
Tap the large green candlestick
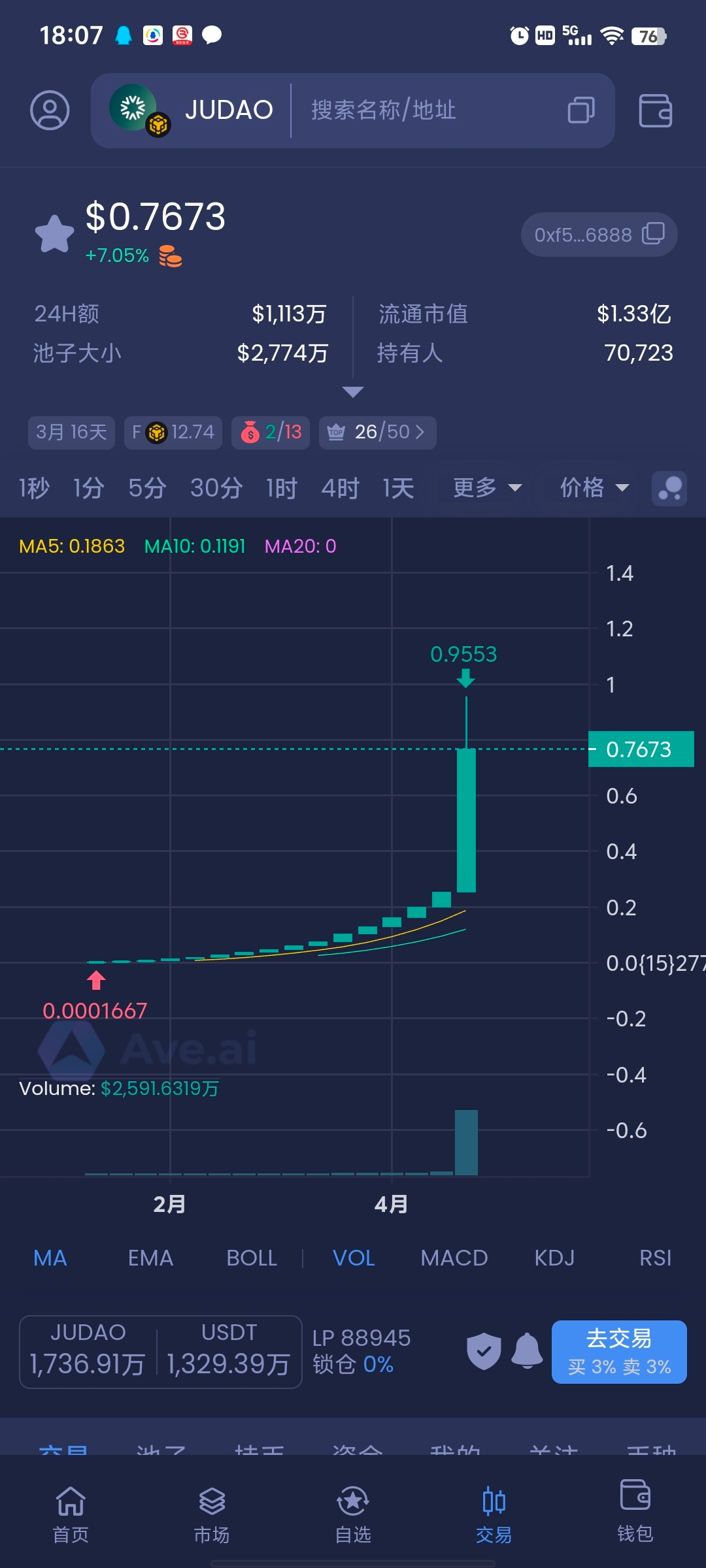click(x=466, y=820)
